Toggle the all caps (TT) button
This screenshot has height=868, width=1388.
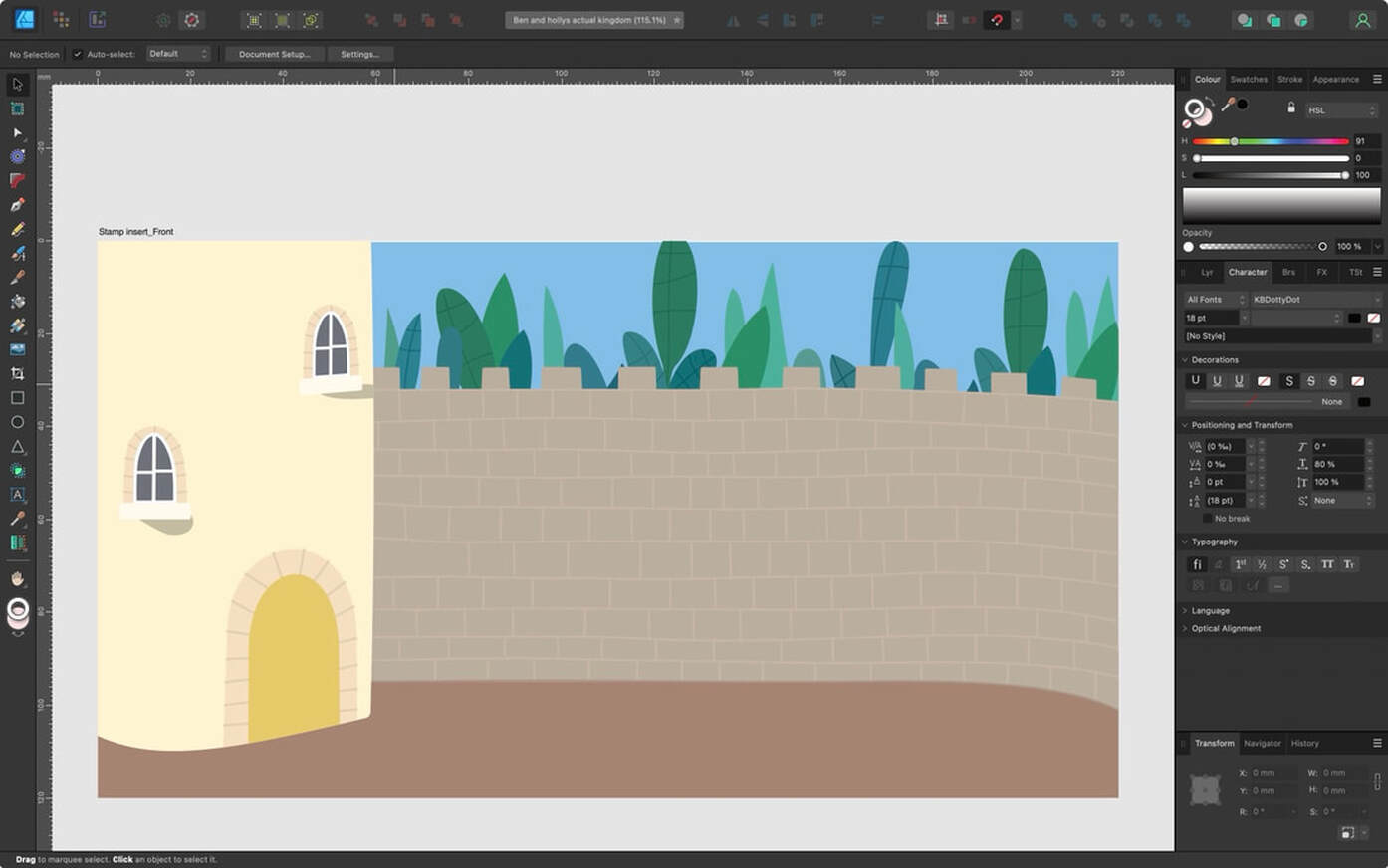click(1327, 564)
